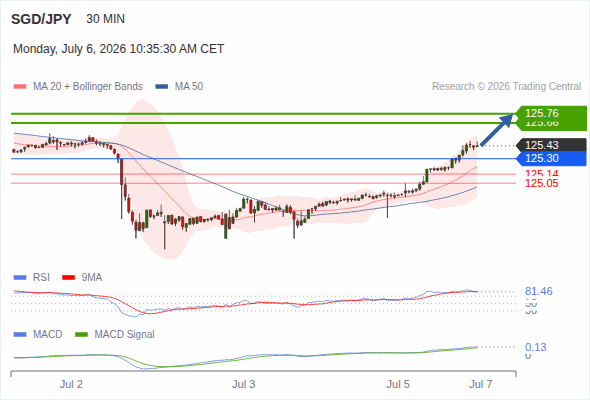Click the MACD legend label

coord(48,334)
